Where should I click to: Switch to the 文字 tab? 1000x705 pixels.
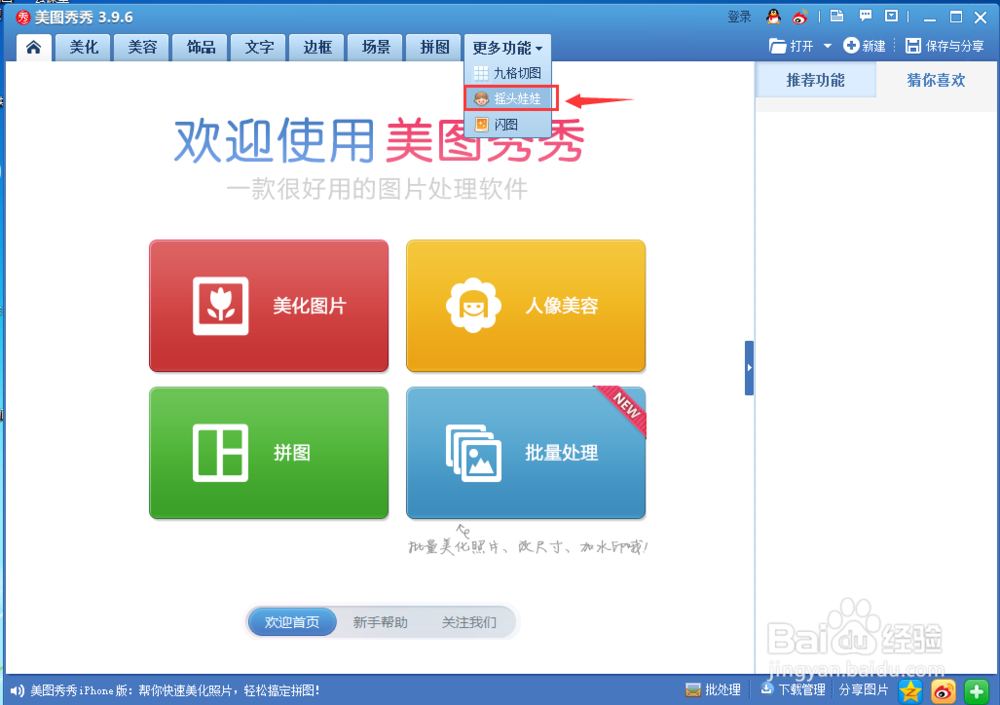[260, 47]
